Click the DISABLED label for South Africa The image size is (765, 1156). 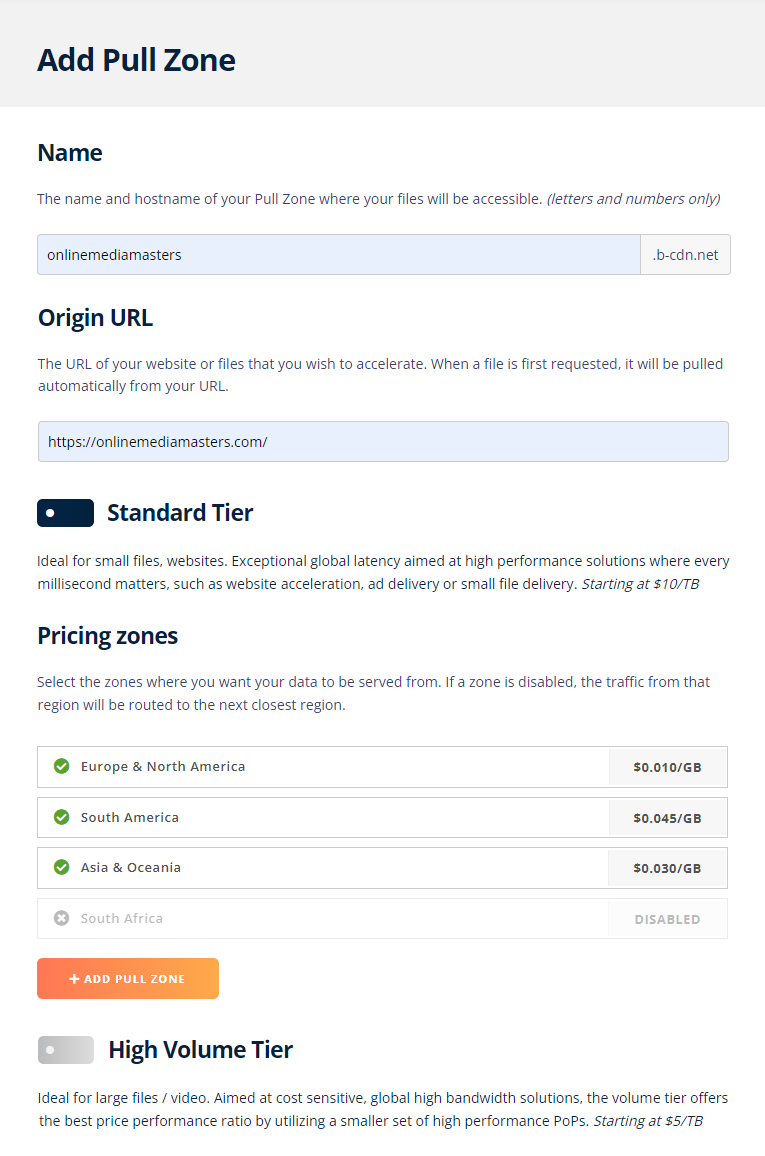pyautogui.click(x=668, y=919)
